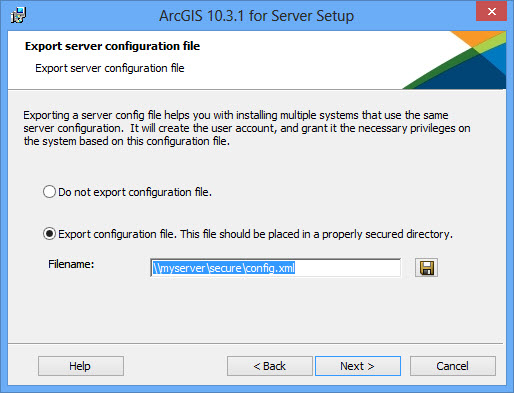Click the description paragraph about exporting config

tap(247, 128)
